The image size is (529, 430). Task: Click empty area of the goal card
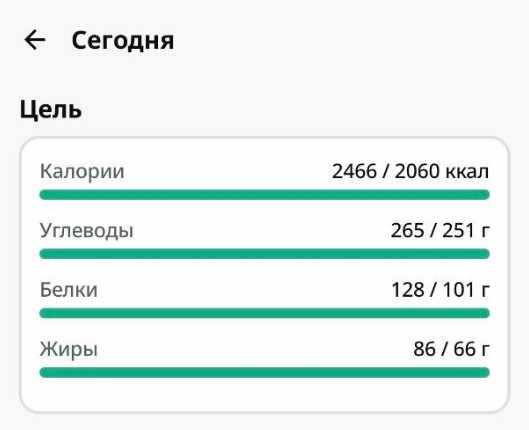click(264, 395)
